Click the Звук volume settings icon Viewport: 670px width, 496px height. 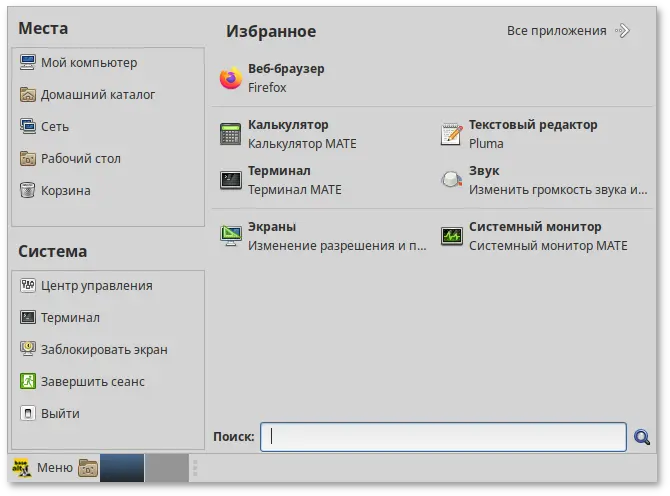pos(452,180)
